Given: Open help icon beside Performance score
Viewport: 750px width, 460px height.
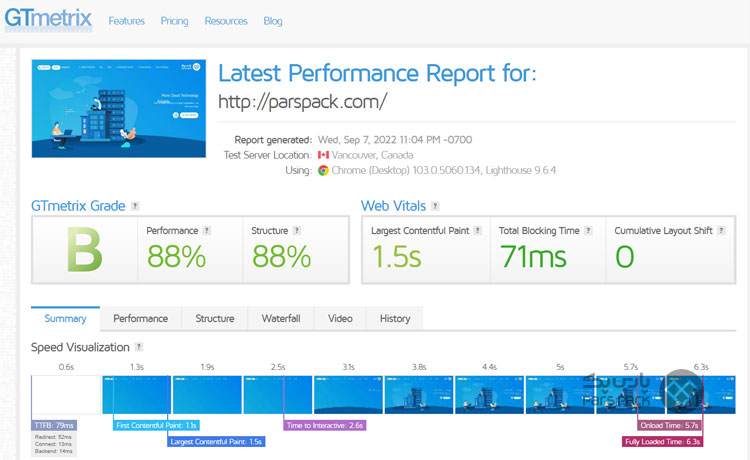Looking at the screenshot, I should (206, 230).
